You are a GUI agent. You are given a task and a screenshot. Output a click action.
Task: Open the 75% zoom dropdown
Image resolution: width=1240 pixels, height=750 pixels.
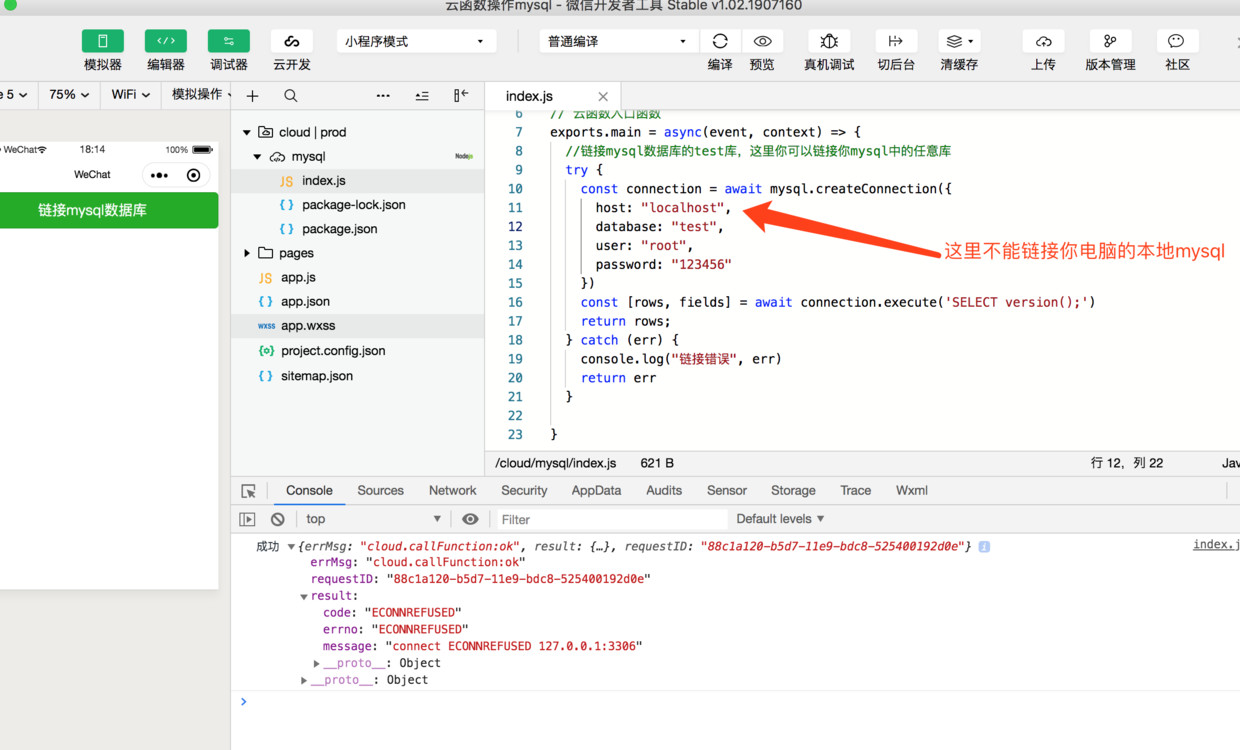pos(69,94)
